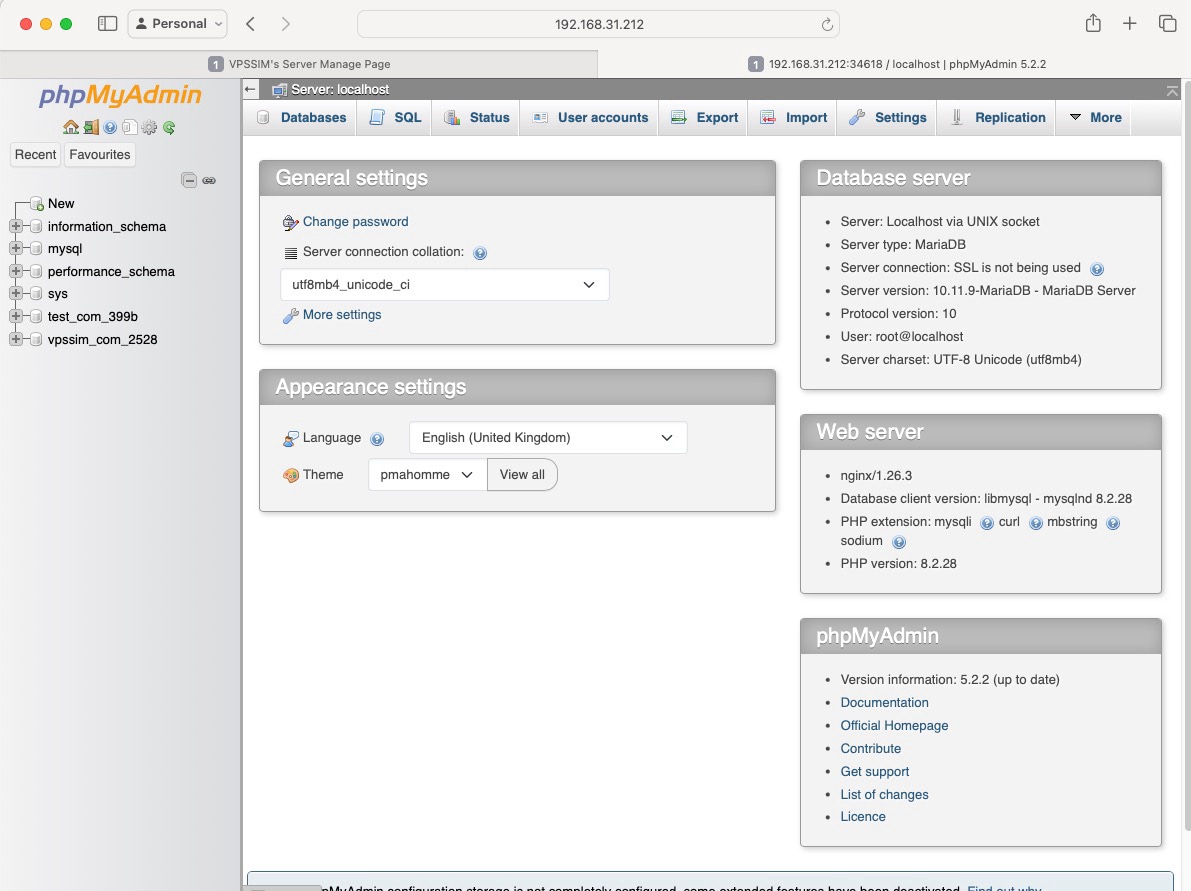
Task: Collapse all navigation tree items
Action: pos(189,180)
